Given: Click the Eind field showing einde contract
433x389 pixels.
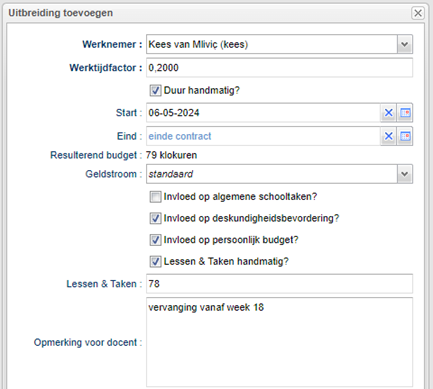Looking at the screenshot, I should (263, 136).
